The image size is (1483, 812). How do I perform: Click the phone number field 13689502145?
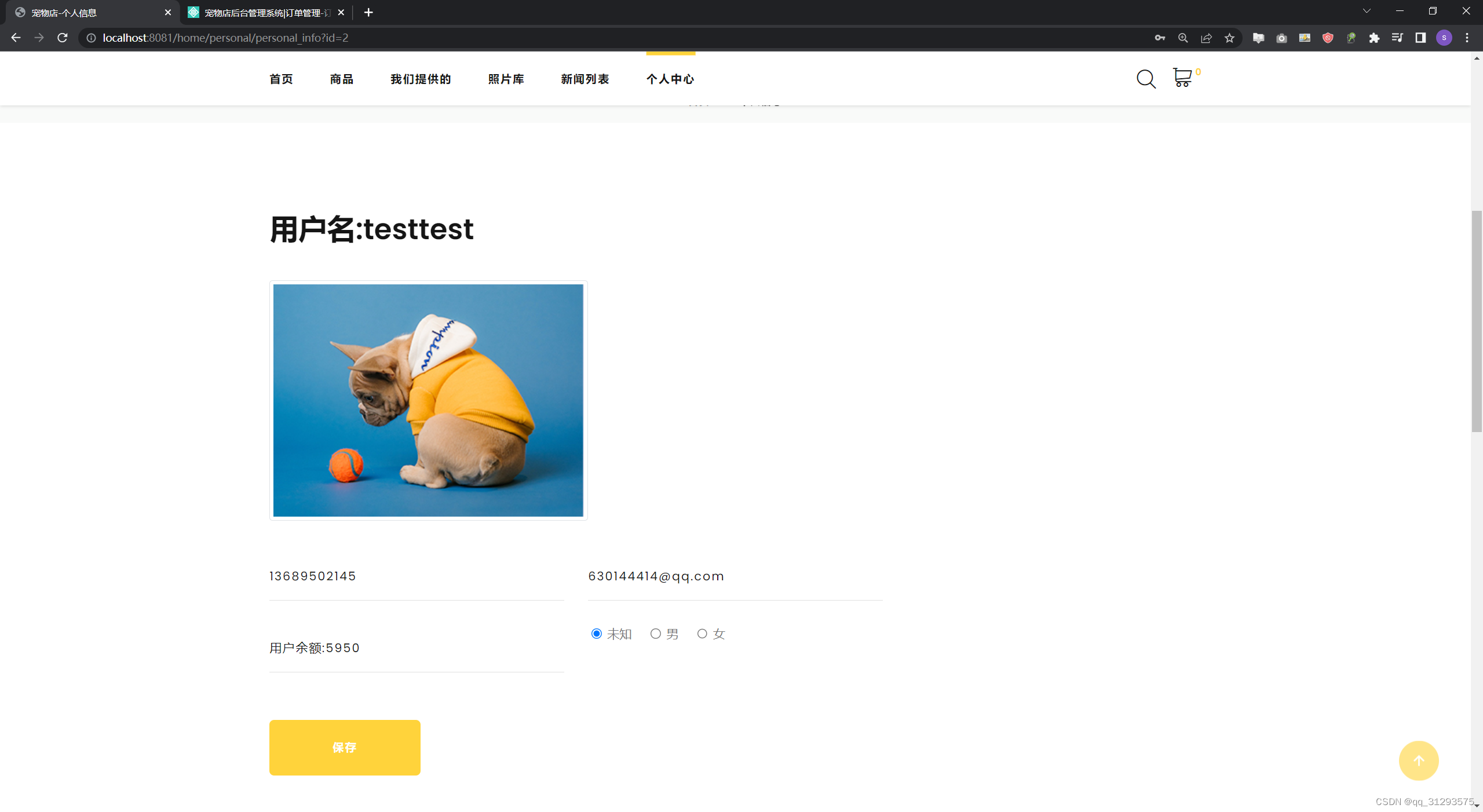(x=417, y=576)
